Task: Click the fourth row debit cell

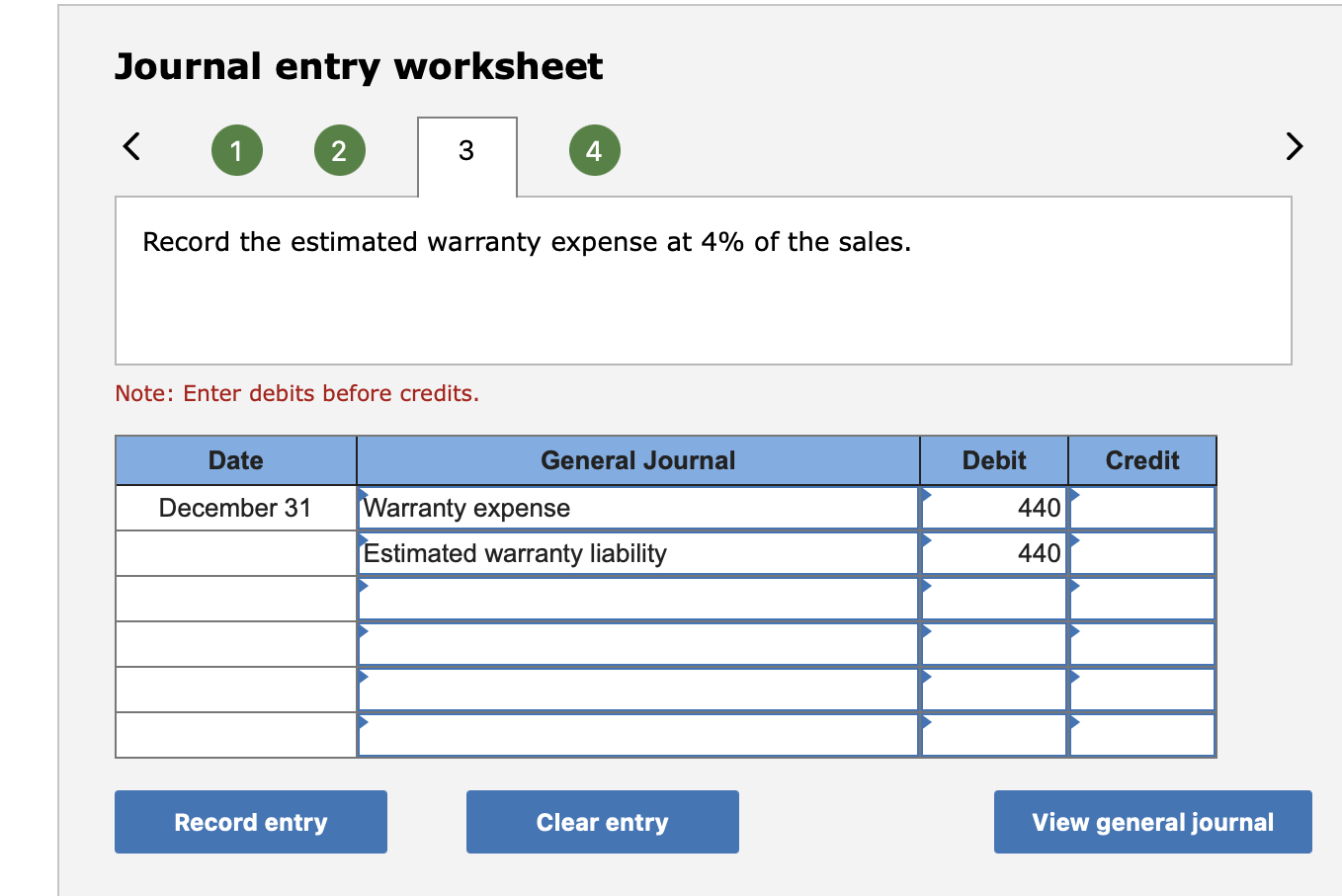Action: click(994, 644)
